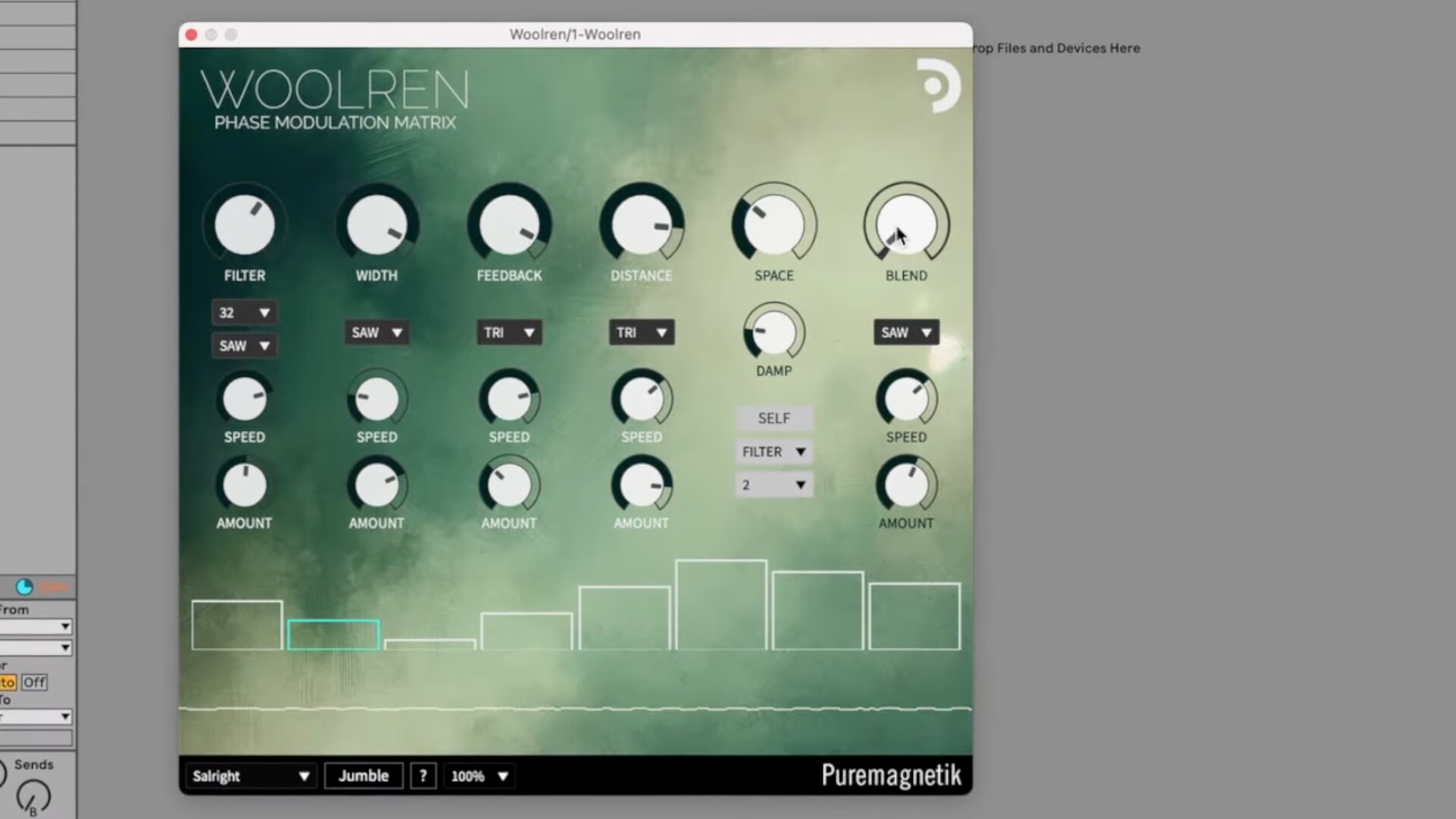Select the first step box in sequencer
1456x819 pixels.
(x=237, y=625)
